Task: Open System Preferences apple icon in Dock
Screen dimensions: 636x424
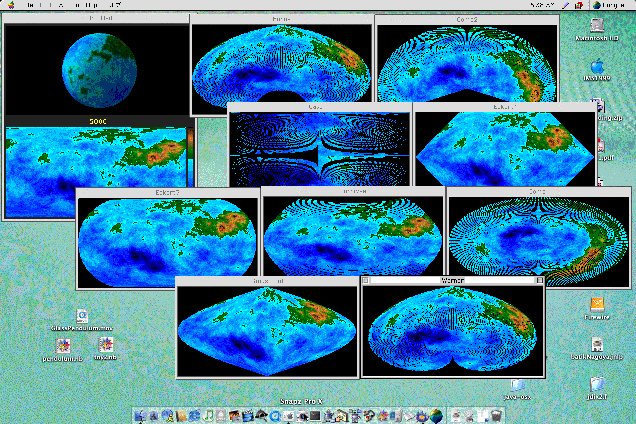Action: pyautogui.click(x=289, y=416)
